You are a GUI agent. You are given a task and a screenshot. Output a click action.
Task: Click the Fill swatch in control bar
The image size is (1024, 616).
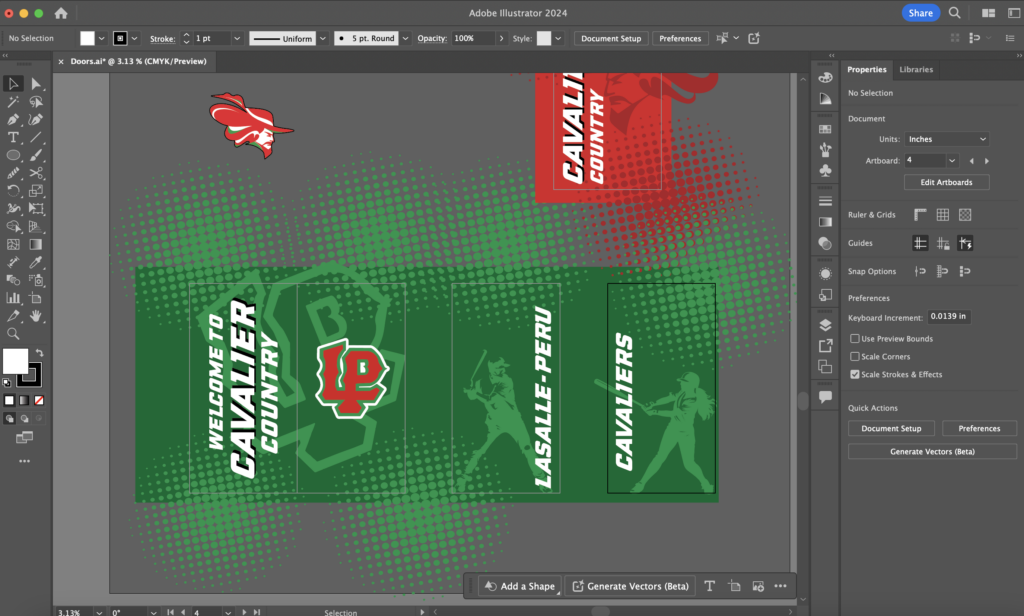88,39
